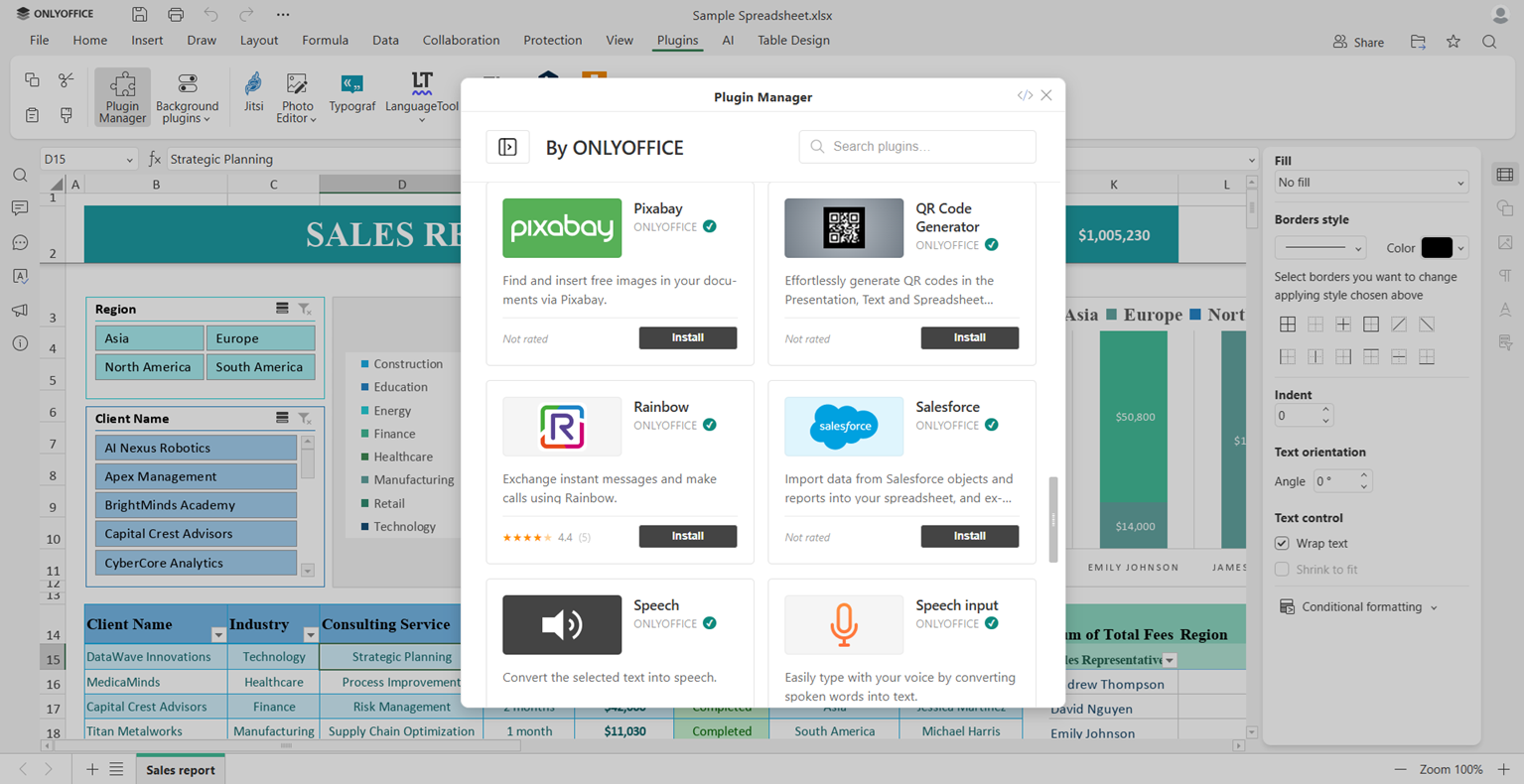
Task: Undo the last action
Action: 211,15
